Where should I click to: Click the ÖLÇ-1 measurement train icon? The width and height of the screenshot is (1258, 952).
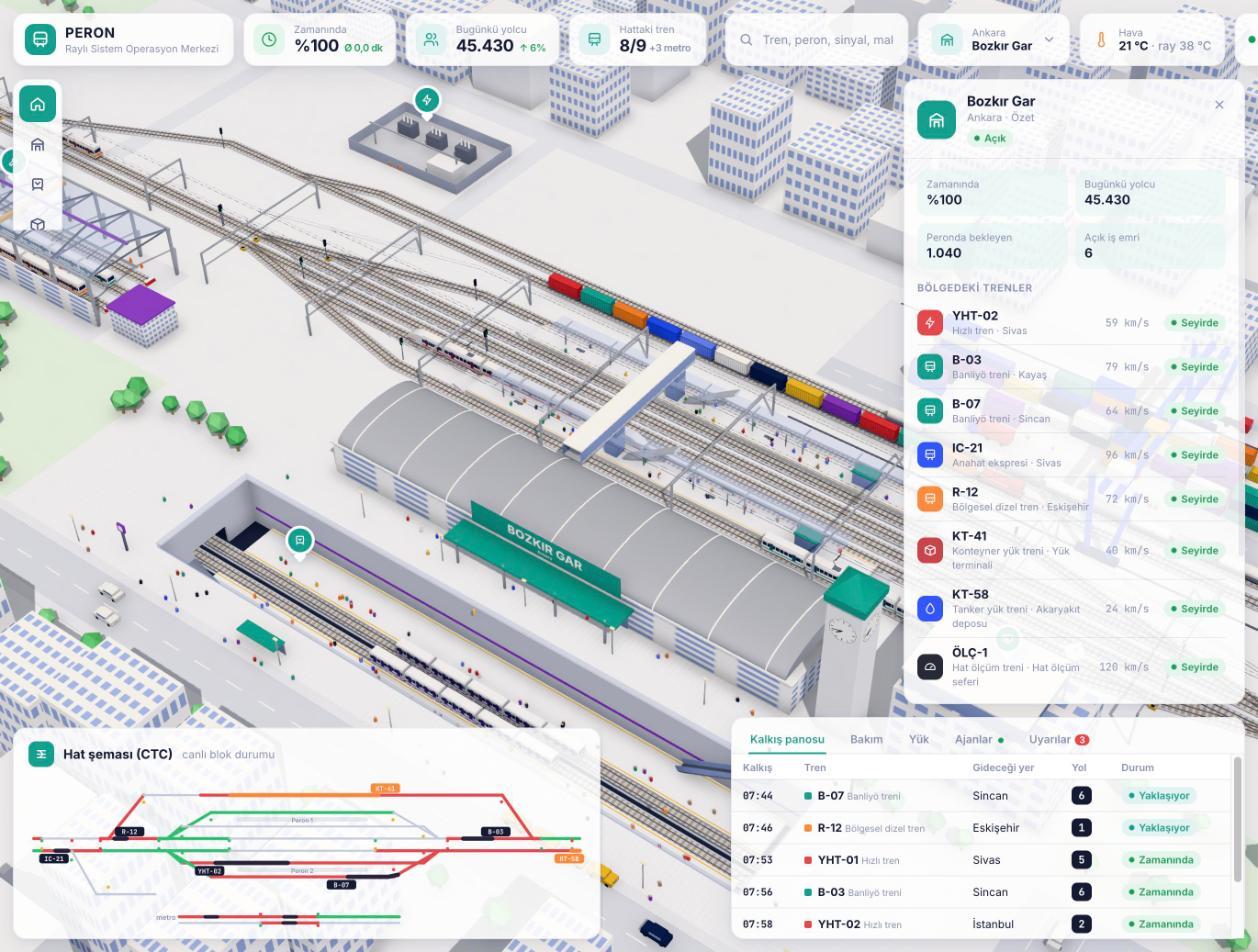(930, 667)
